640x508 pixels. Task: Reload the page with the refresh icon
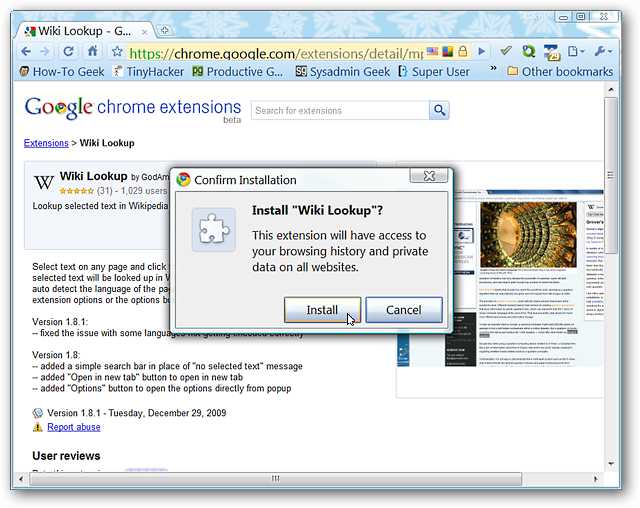click(68, 51)
